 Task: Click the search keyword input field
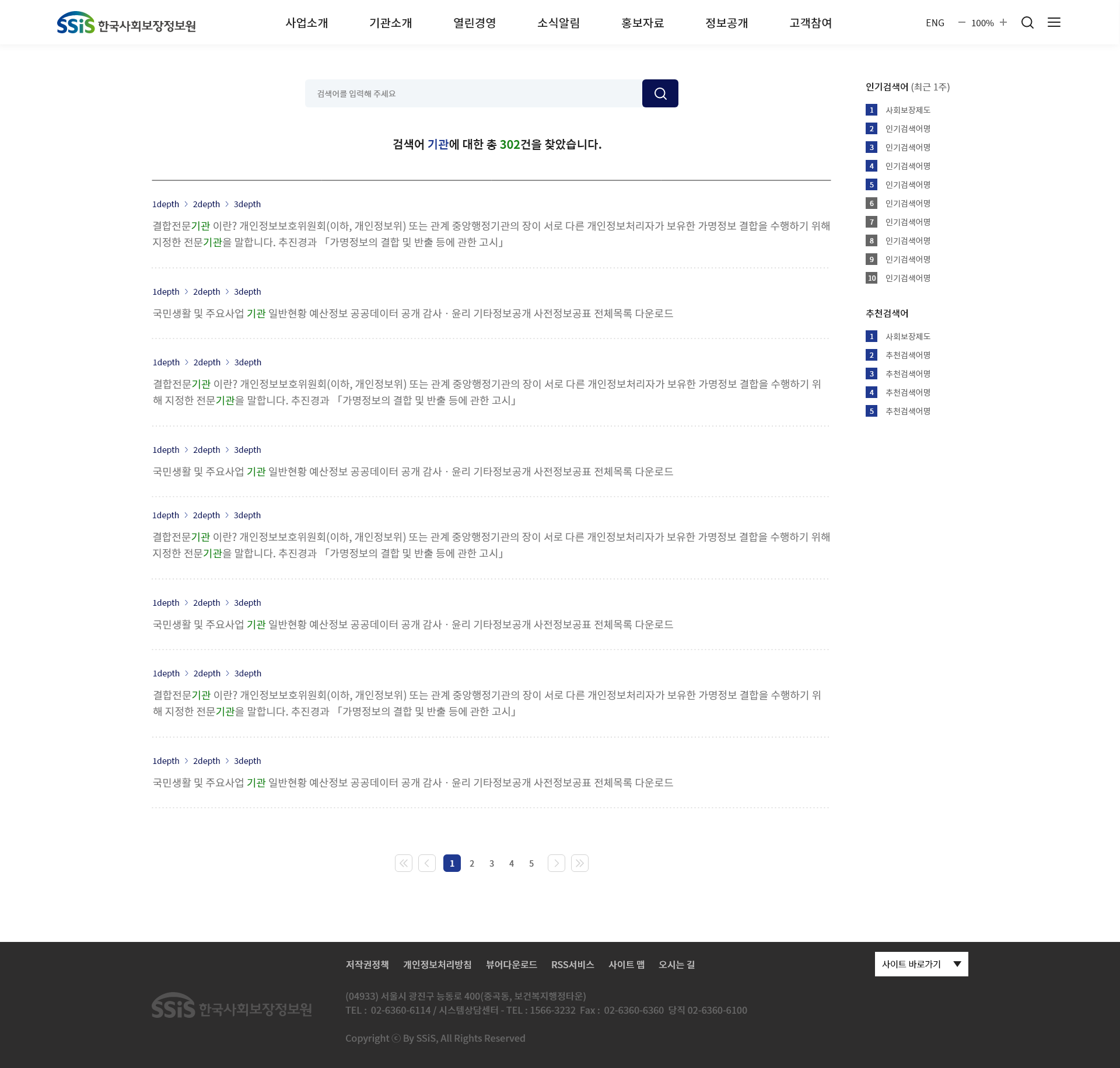pos(474,93)
